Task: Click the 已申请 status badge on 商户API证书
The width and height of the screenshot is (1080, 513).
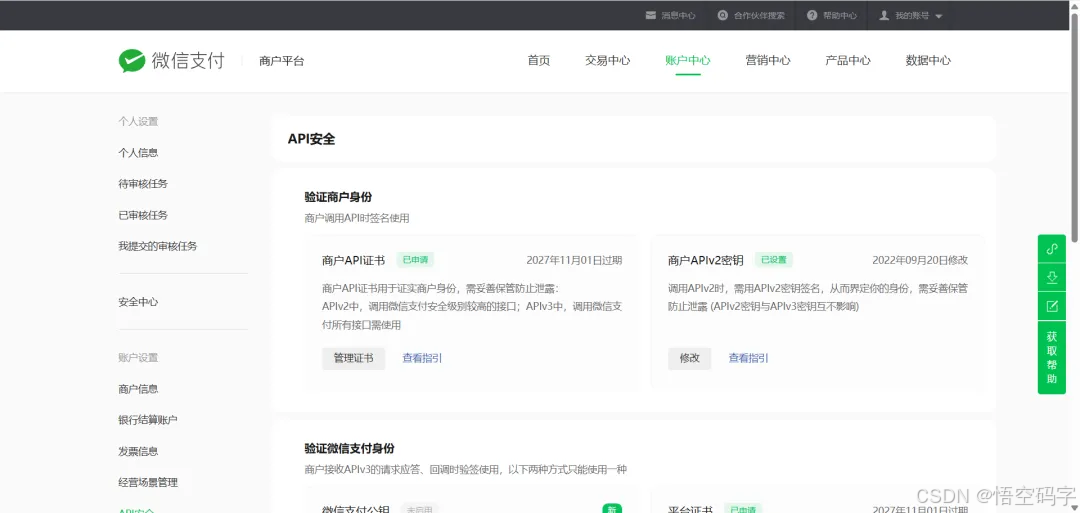Action: tap(415, 260)
